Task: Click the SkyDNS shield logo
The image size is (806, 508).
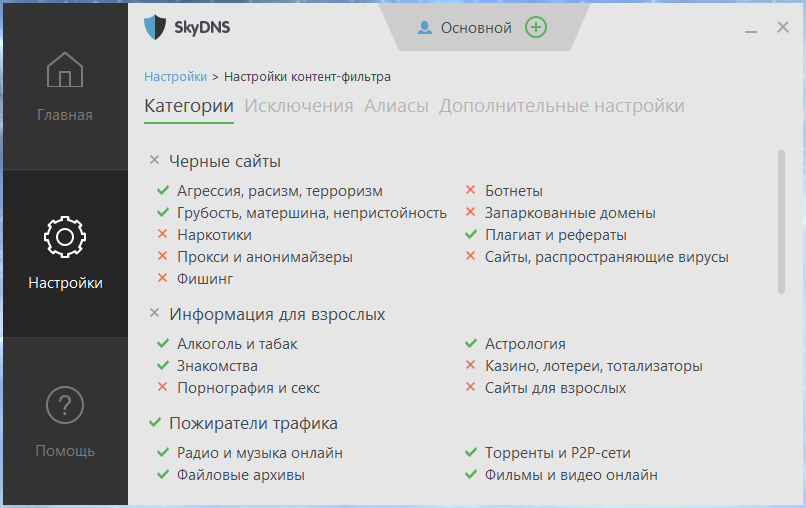Action: pos(155,27)
